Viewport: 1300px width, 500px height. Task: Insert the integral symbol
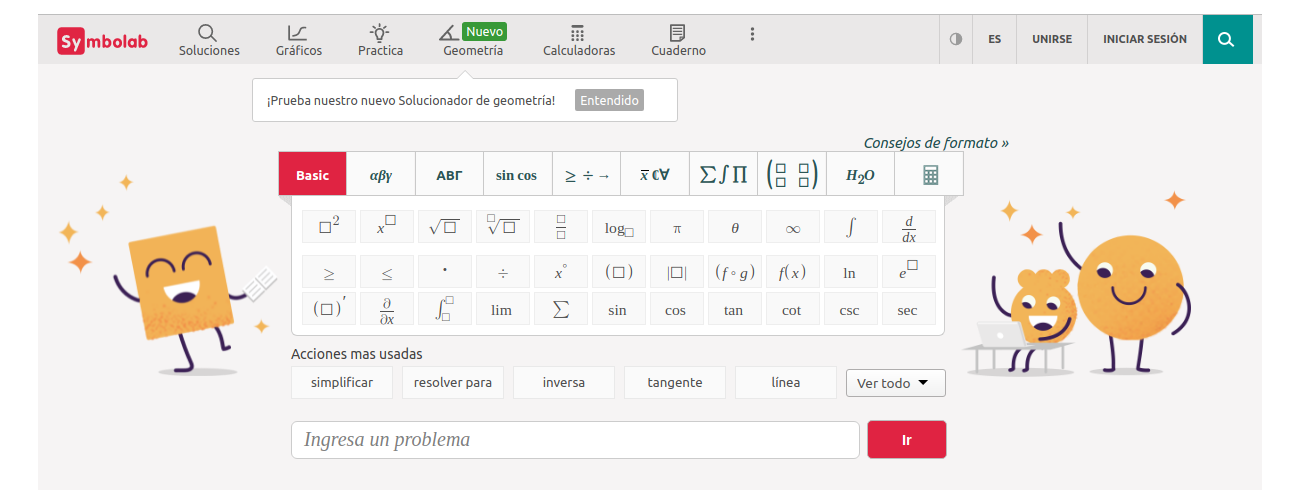pos(850,227)
